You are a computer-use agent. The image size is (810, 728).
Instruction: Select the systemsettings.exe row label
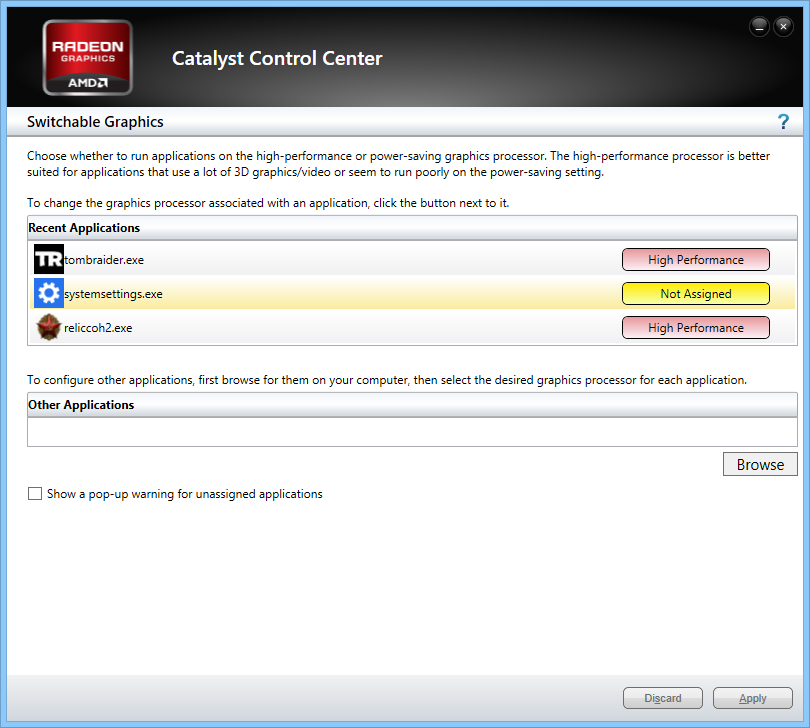113,294
